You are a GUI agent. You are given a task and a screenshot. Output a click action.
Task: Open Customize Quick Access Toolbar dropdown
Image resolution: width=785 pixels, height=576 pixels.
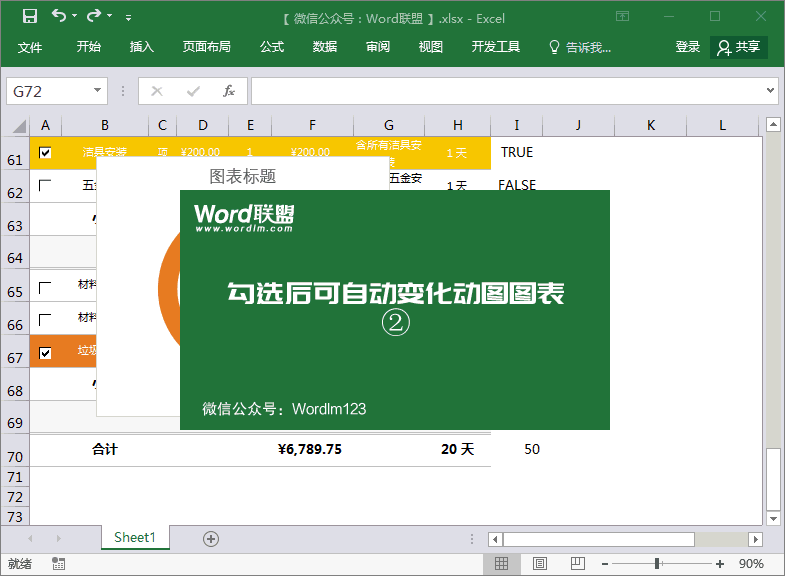tap(129, 18)
